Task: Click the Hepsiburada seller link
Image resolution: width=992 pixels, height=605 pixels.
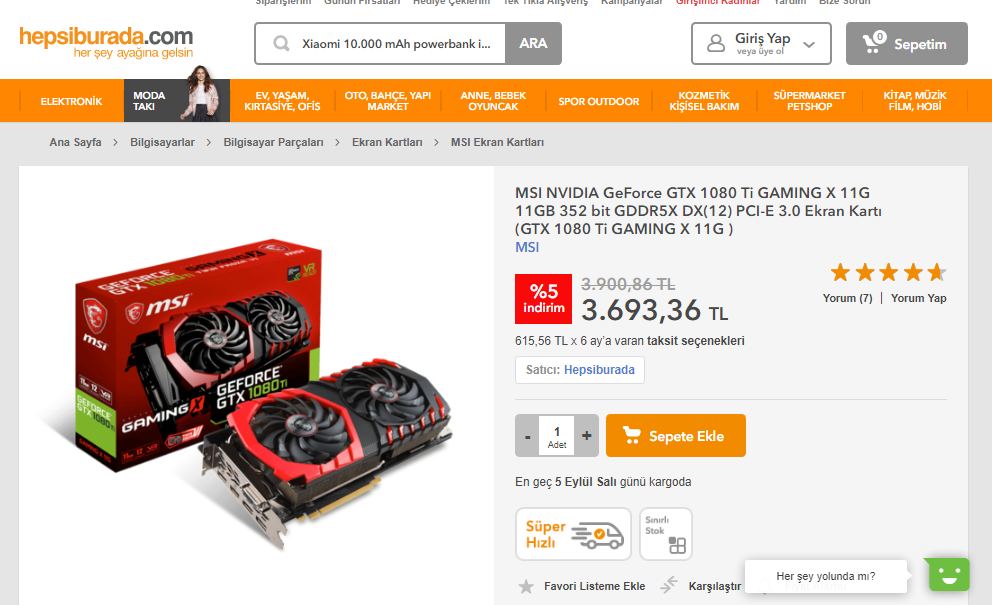Action: pos(598,370)
